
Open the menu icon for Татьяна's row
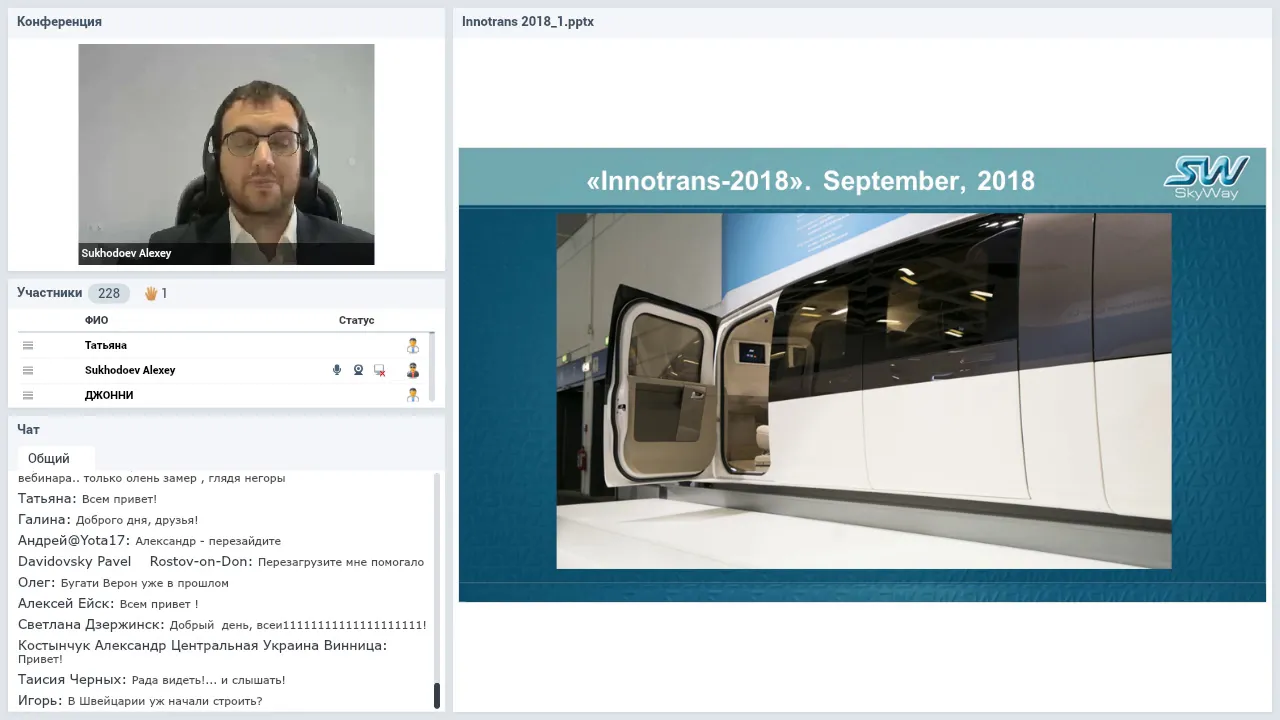click(28, 345)
